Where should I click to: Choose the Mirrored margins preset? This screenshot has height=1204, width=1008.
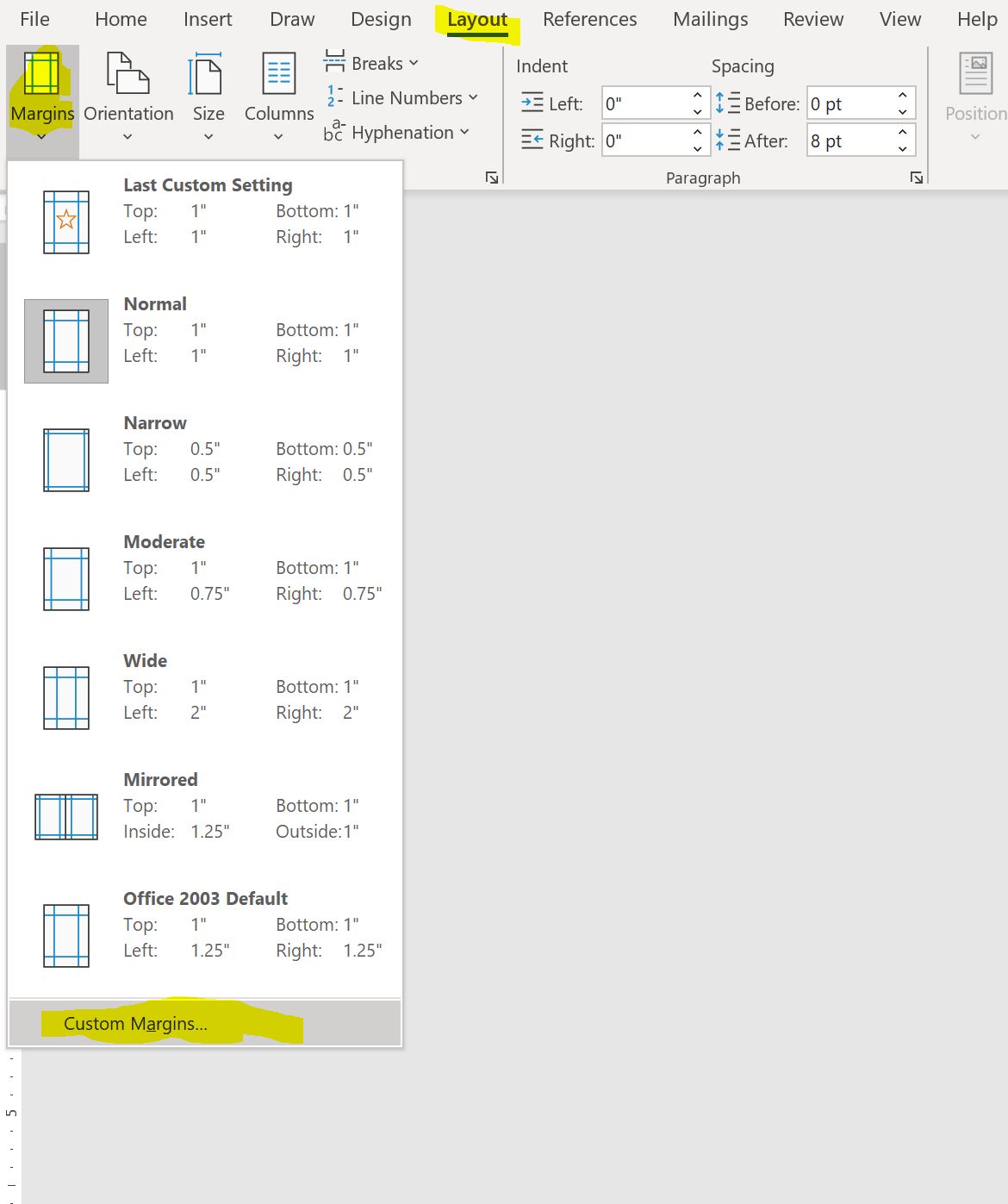(x=204, y=817)
